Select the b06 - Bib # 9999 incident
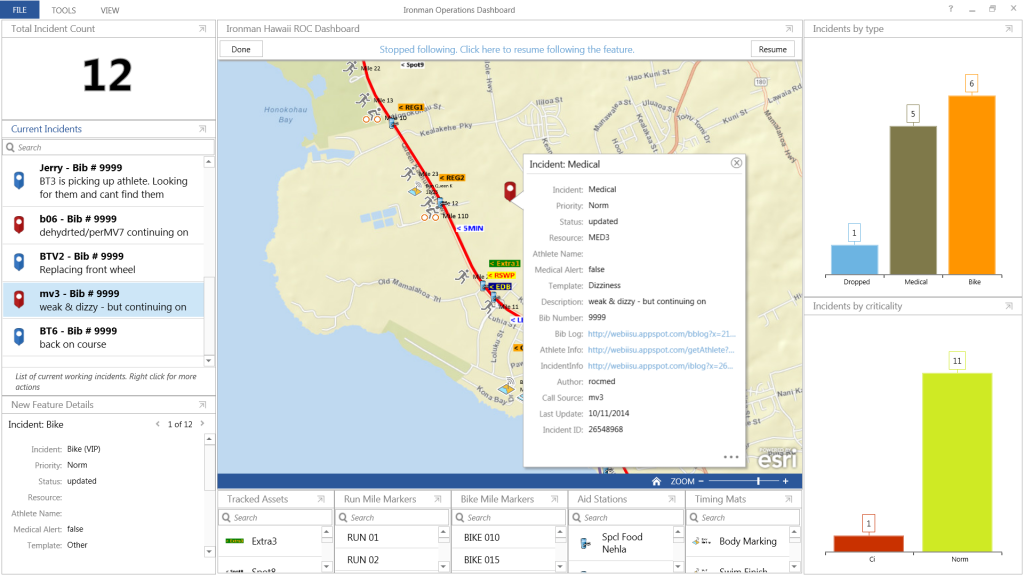 click(x=104, y=225)
